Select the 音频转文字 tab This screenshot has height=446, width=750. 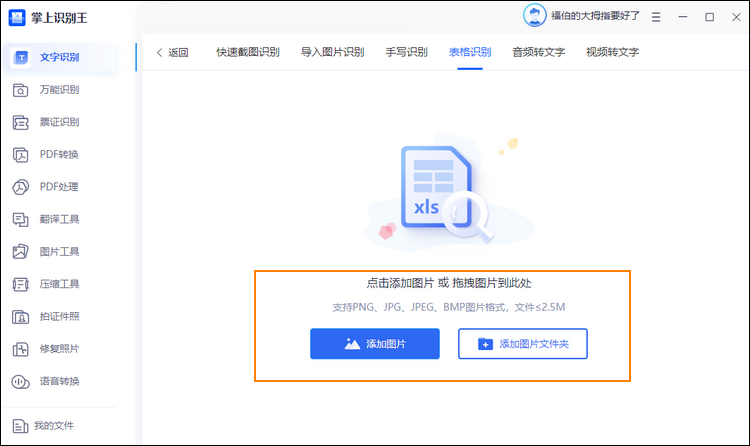click(538, 52)
